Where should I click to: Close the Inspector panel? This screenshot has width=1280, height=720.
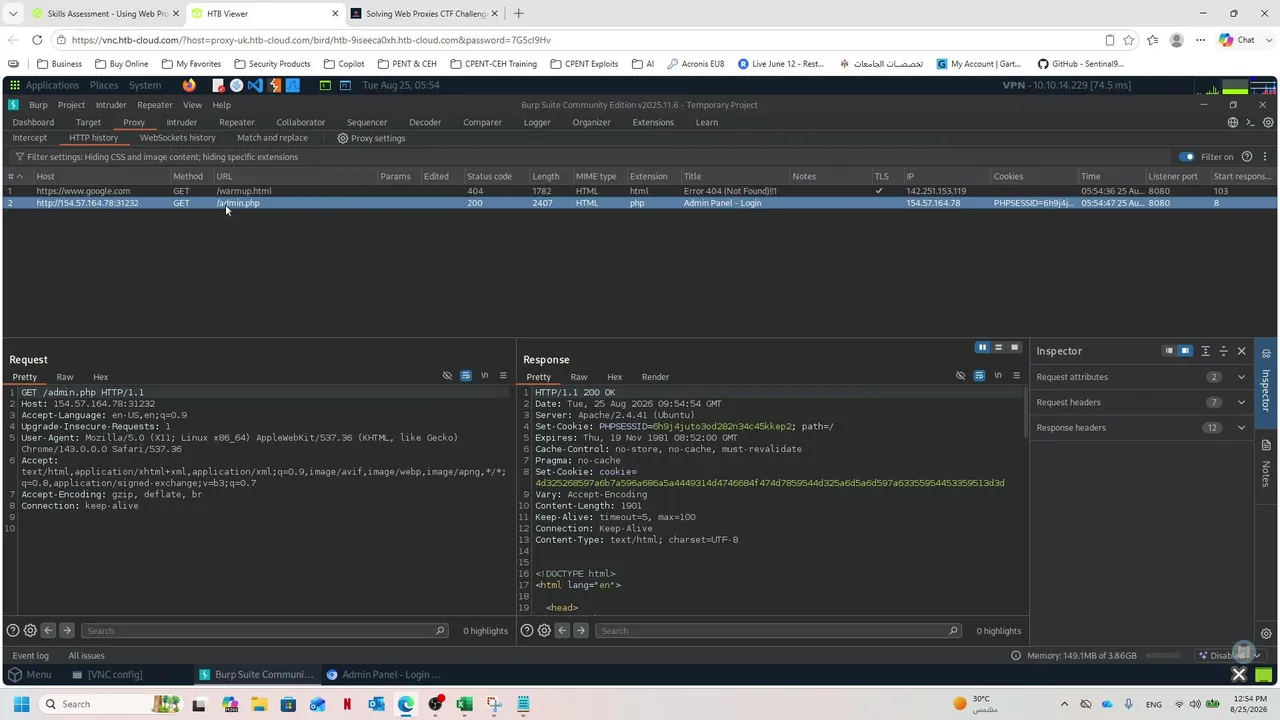pyautogui.click(x=1242, y=351)
